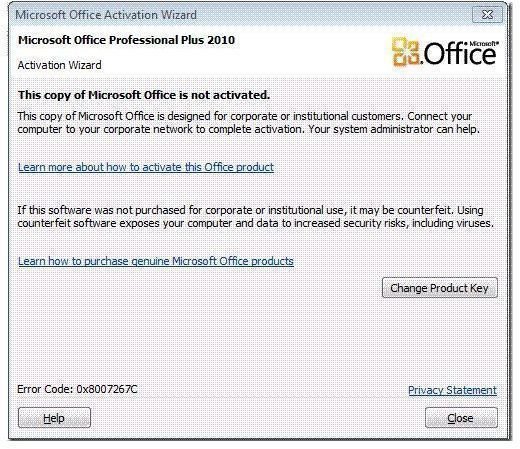Viewport: 520px width, 449px height.
Task: Click the Office logo squares icon
Action: click(405, 51)
